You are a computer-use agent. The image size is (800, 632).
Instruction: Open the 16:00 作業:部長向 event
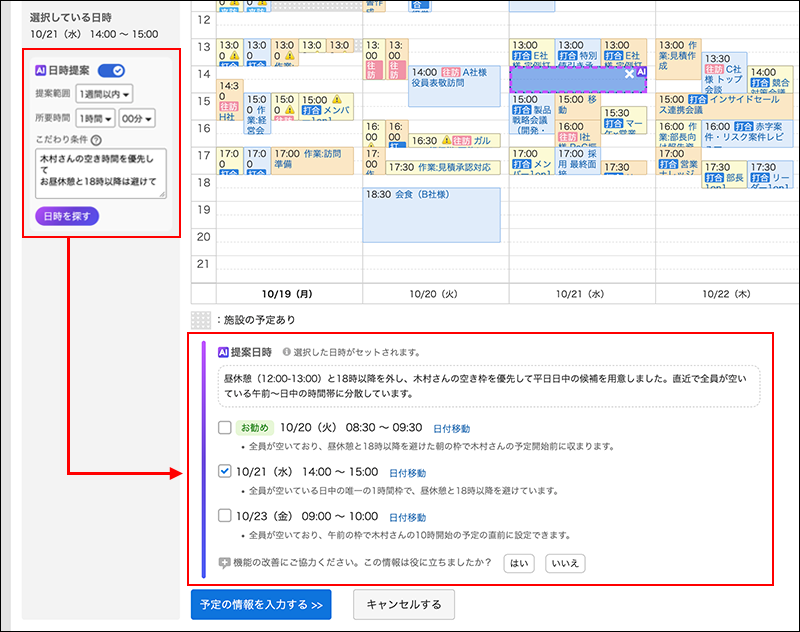[678, 134]
